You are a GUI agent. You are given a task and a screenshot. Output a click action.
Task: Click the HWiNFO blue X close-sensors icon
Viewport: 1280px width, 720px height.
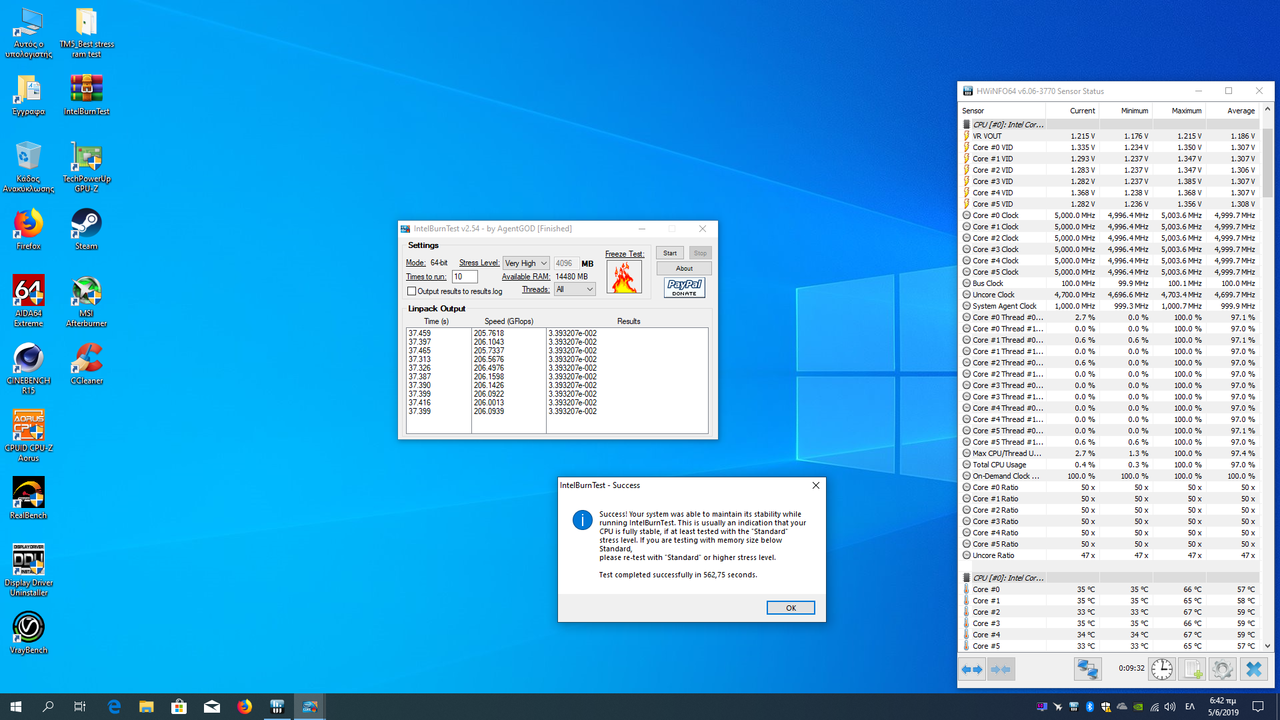tap(1254, 669)
